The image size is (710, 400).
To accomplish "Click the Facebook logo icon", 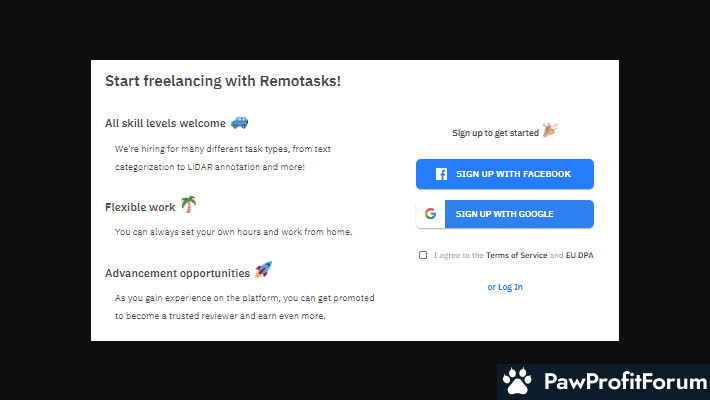I will point(441,174).
